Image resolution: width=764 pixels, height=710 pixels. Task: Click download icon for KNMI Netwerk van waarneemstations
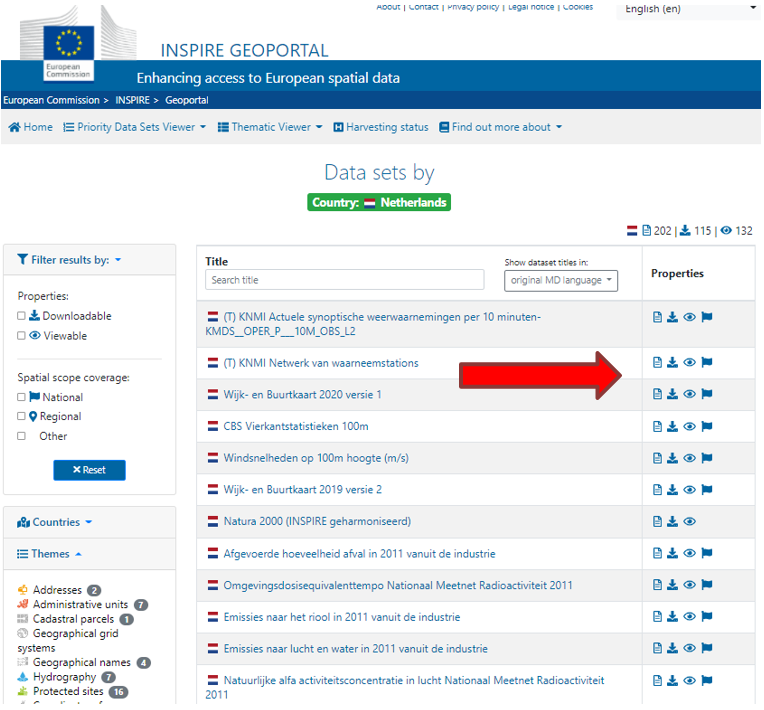coord(672,362)
